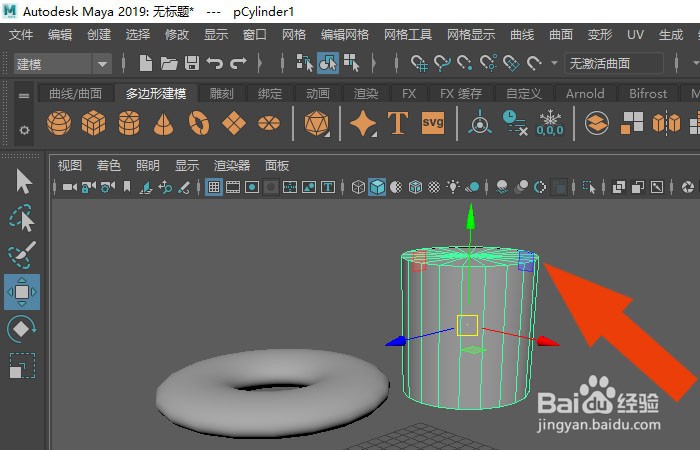Click the delete history shelf icon
This screenshot has width=700, height=450.
(515, 123)
